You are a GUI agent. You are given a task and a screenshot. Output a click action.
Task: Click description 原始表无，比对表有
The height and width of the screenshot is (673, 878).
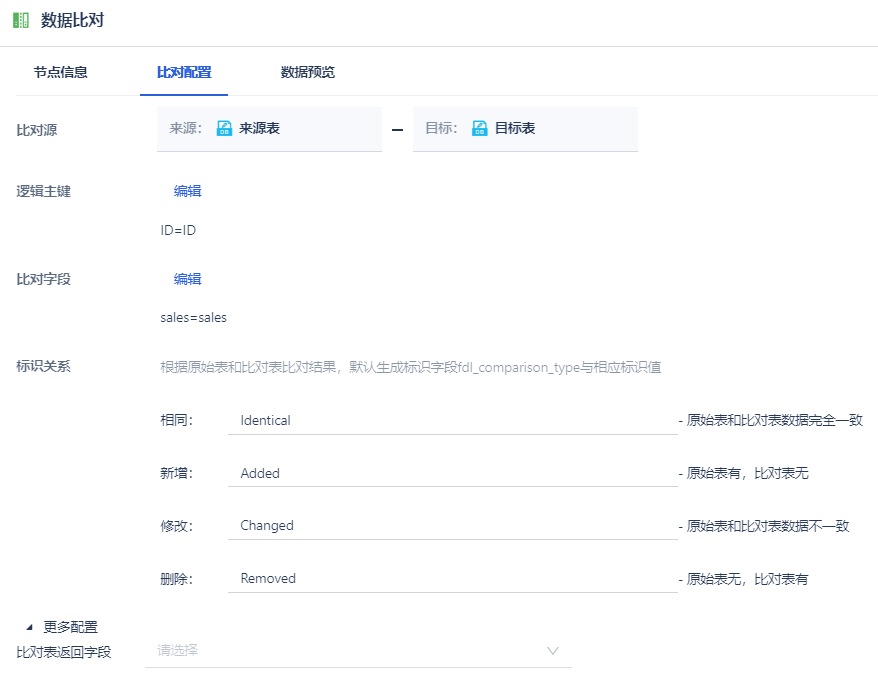[748, 579]
